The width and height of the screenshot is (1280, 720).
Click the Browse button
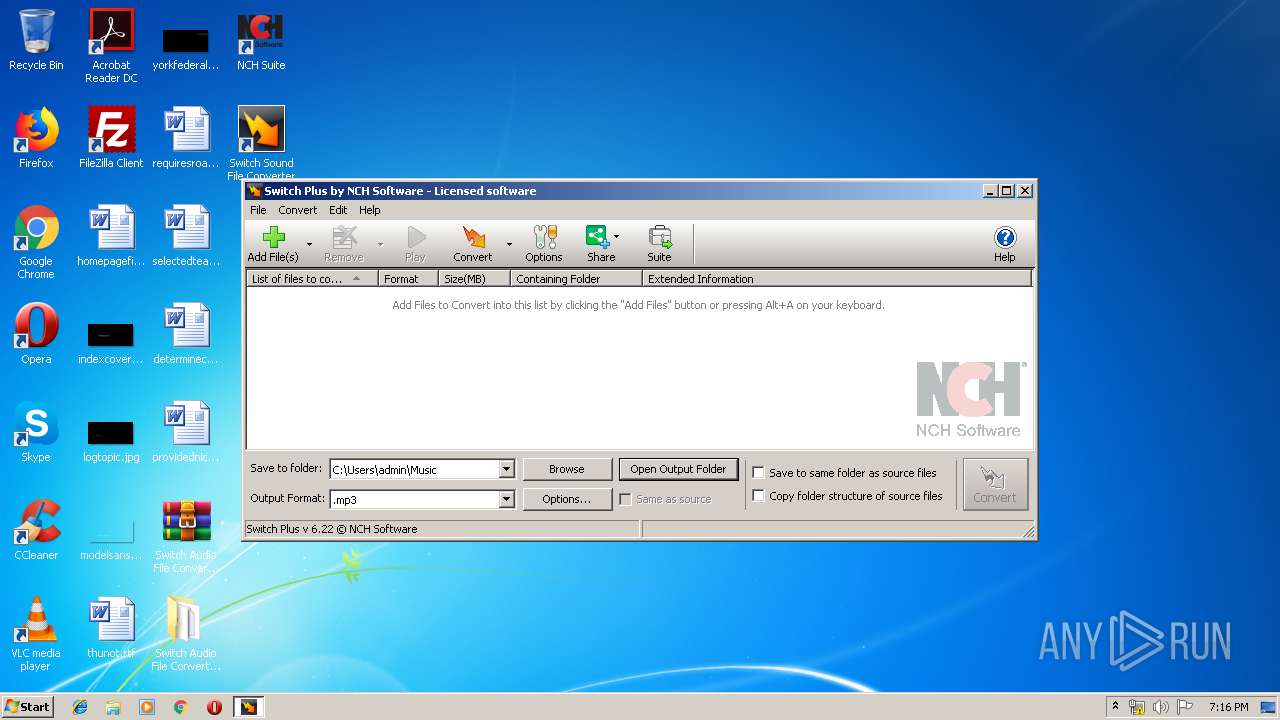coord(566,469)
